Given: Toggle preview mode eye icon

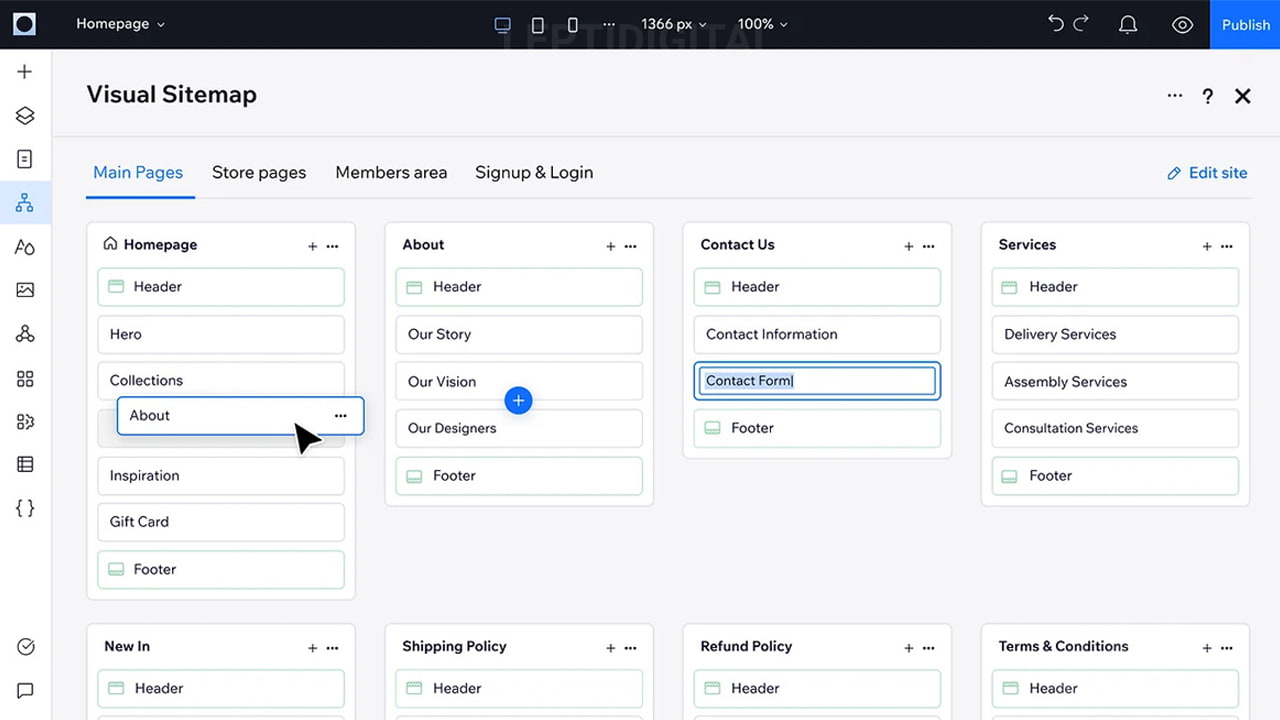Looking at the screenshot, I should 1182,24.
